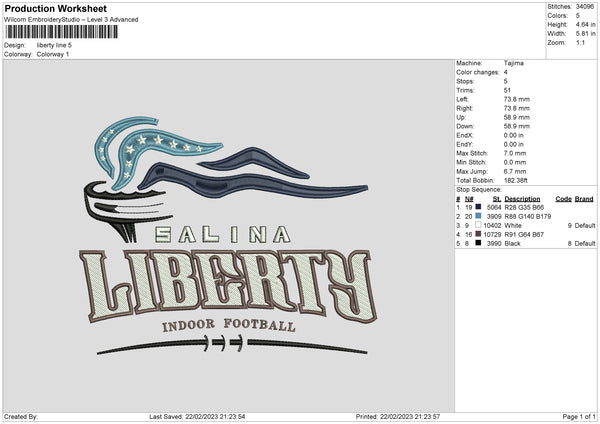Click the stitch count '34096'
Image resolution: width=600 pixels, height=424 pixels.
click(585, 7)
